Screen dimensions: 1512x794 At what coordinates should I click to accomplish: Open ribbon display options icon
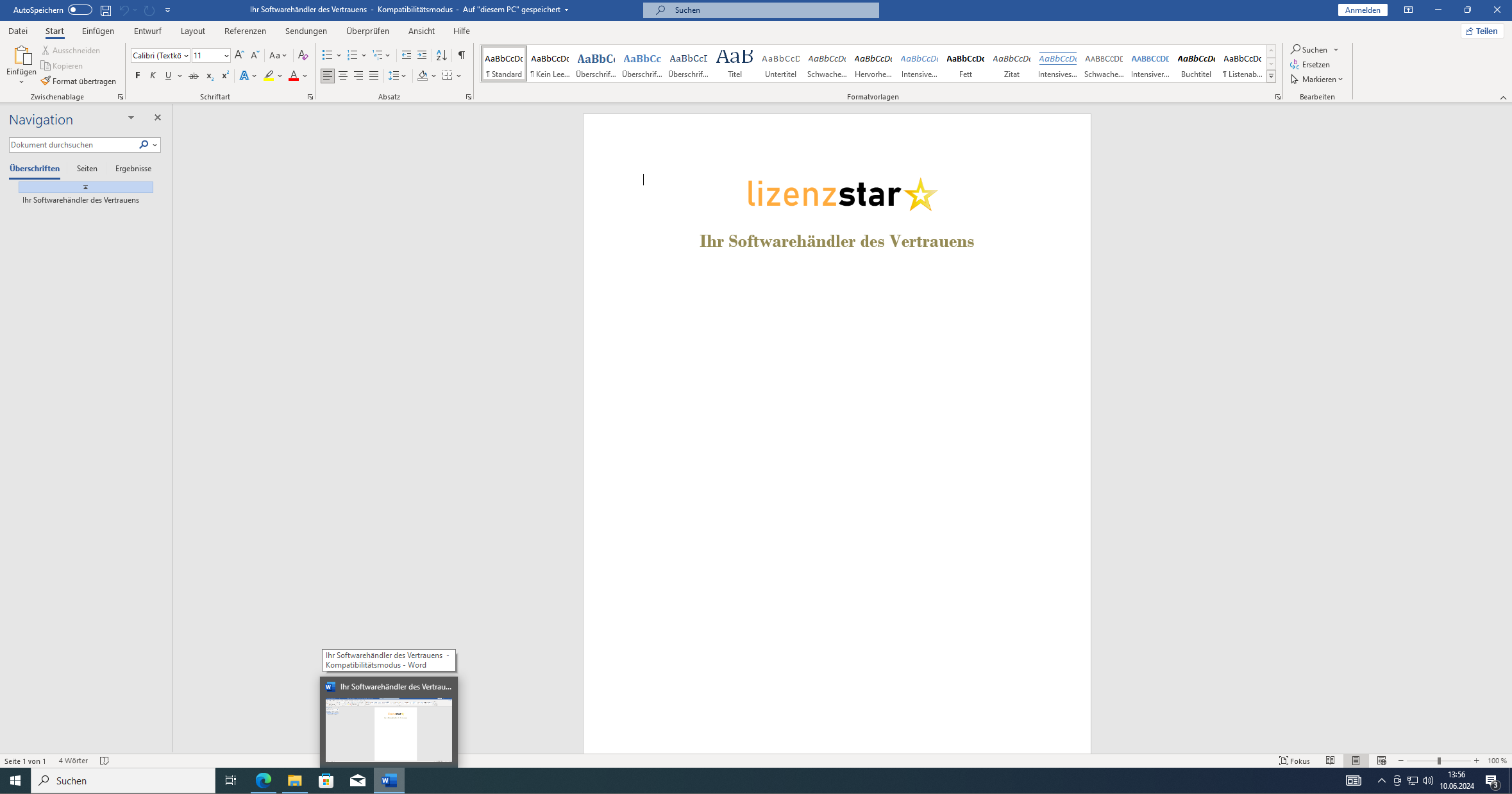click(x=1408, y=10)
